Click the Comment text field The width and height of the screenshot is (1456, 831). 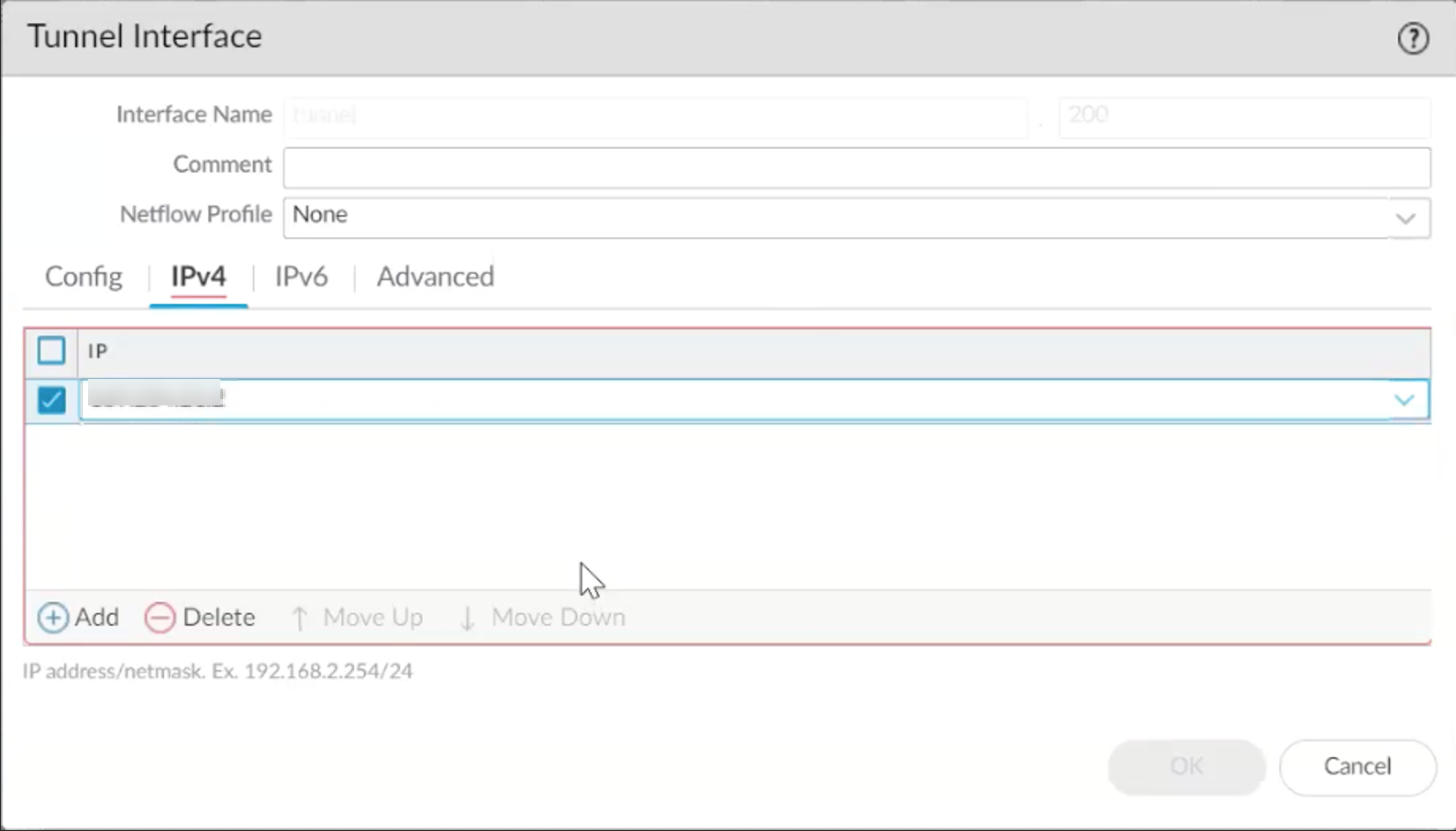click(x=855, y=167)
